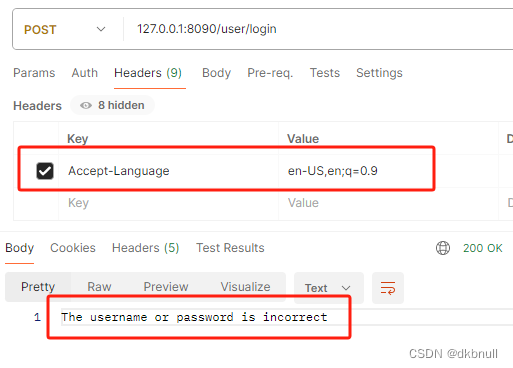Select the Pretty view button
The height and width of the screenshot is (368, 513).
click(38, 287)
